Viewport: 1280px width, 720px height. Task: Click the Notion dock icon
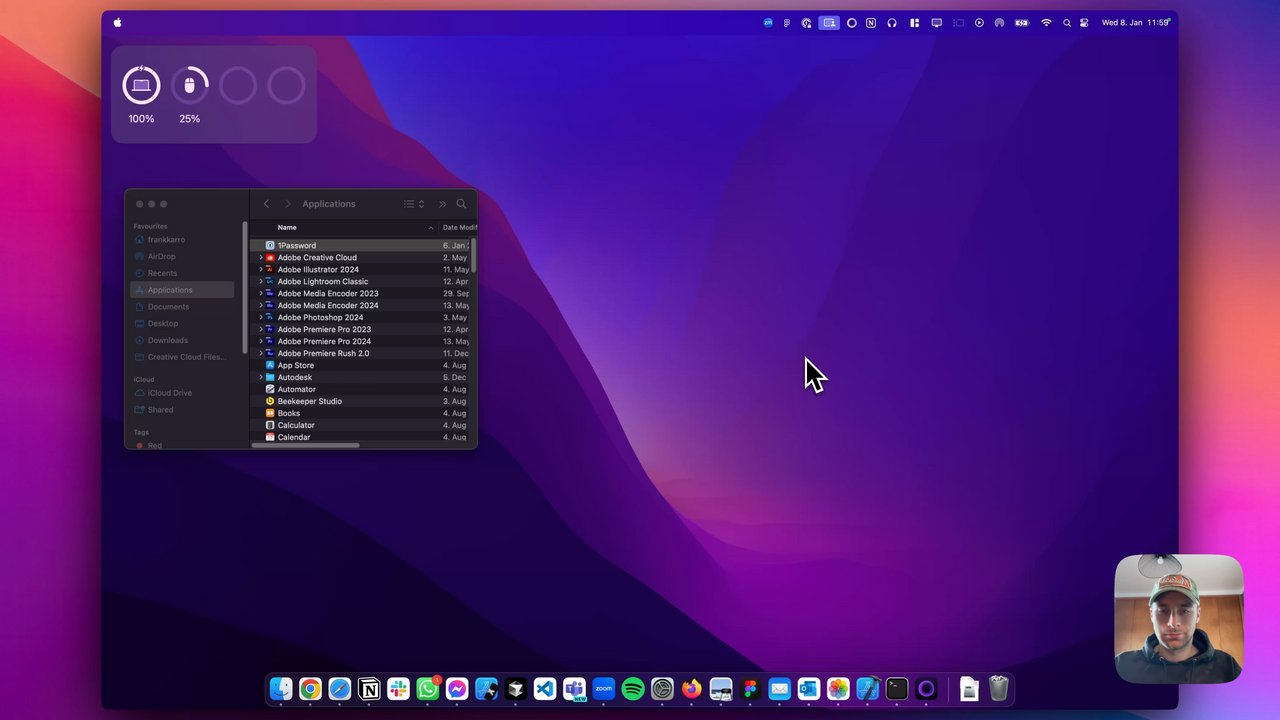point(369,689)
